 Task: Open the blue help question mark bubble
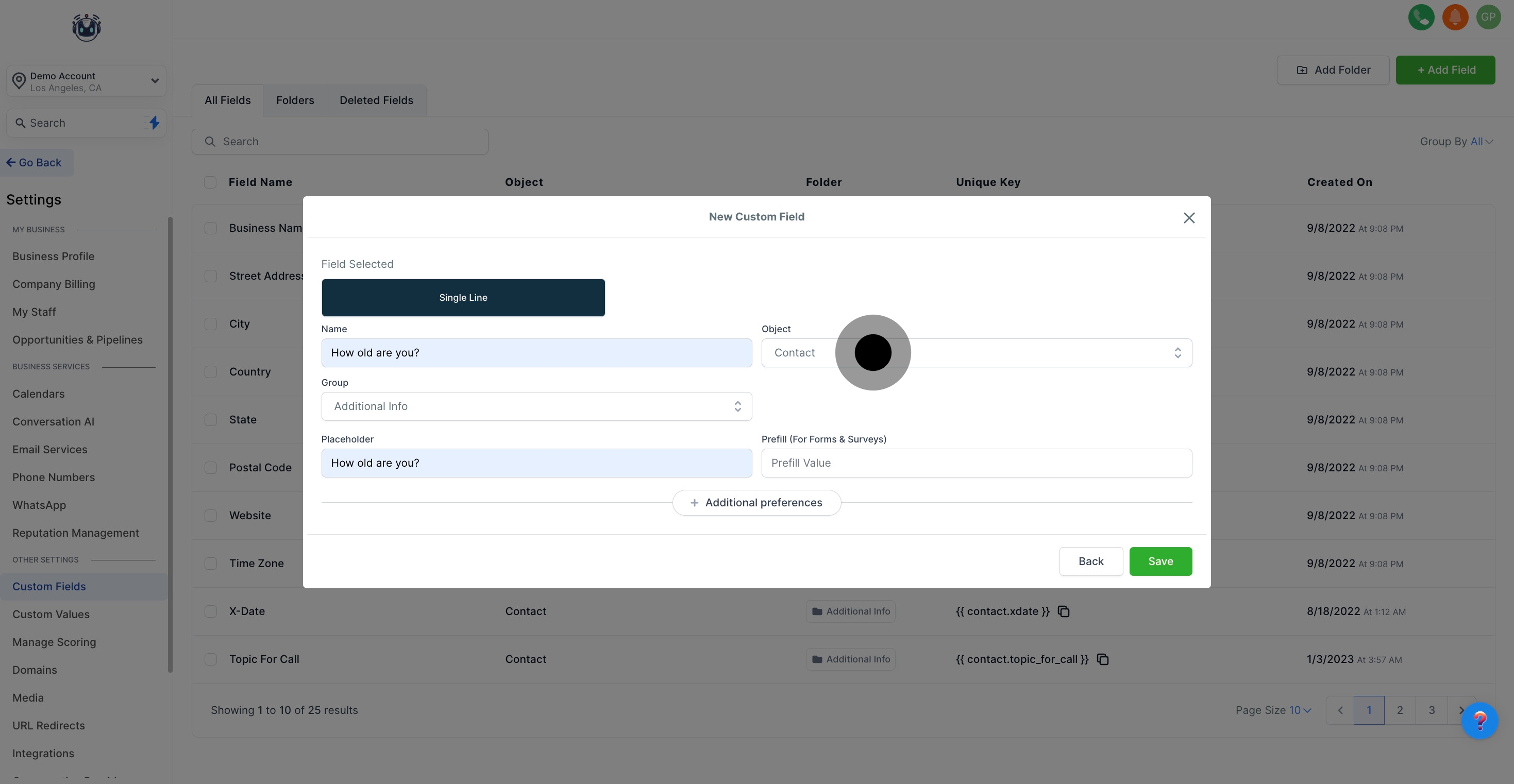(1479, 721)
